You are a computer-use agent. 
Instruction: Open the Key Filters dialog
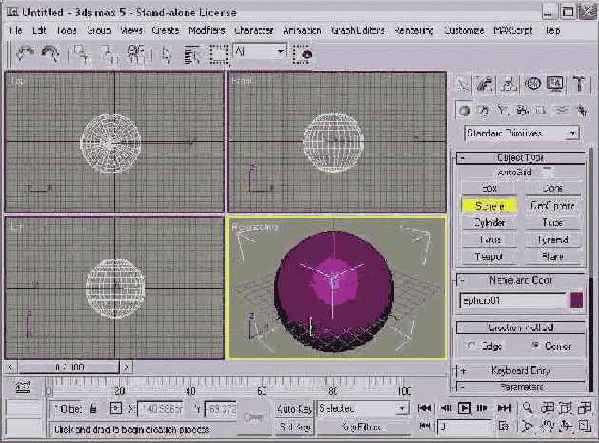(x=362, y=427)
